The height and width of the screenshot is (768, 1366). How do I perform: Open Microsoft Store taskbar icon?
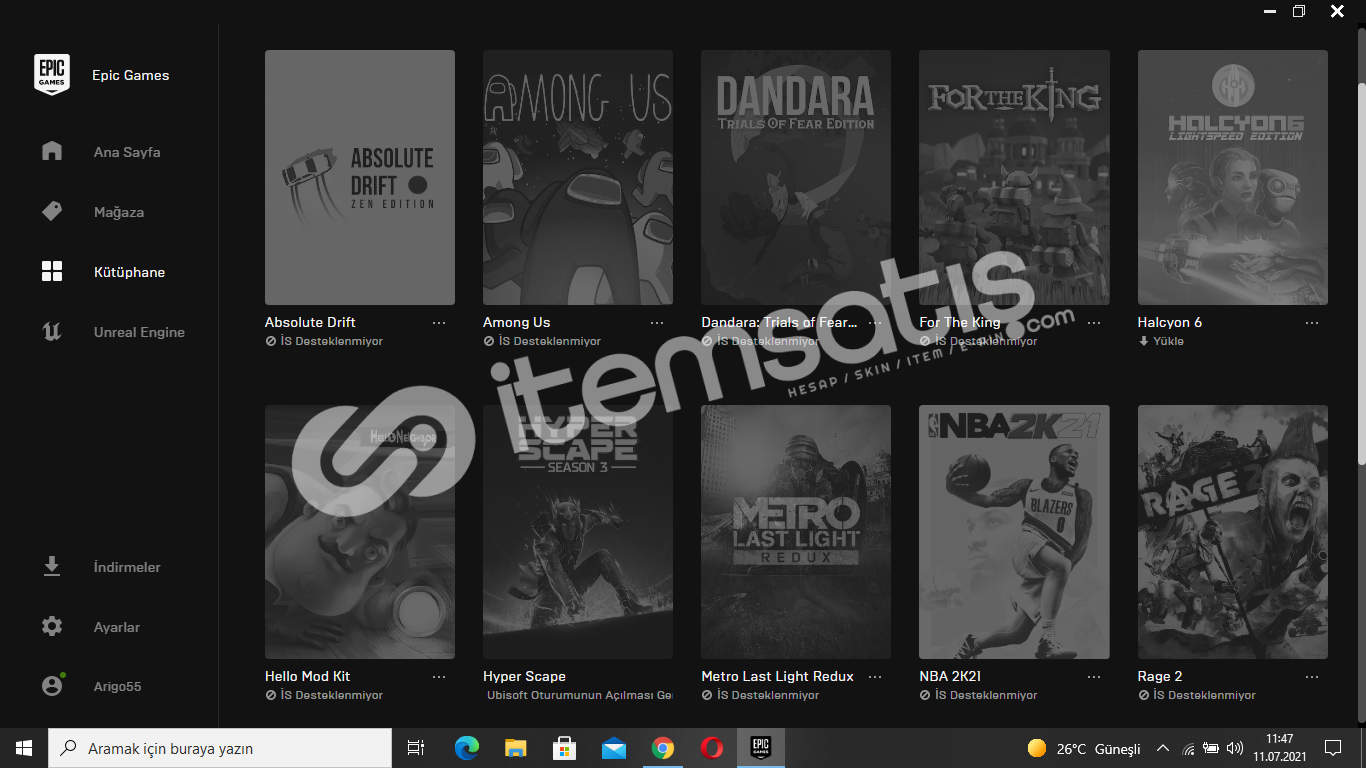[x=564, y=748]
